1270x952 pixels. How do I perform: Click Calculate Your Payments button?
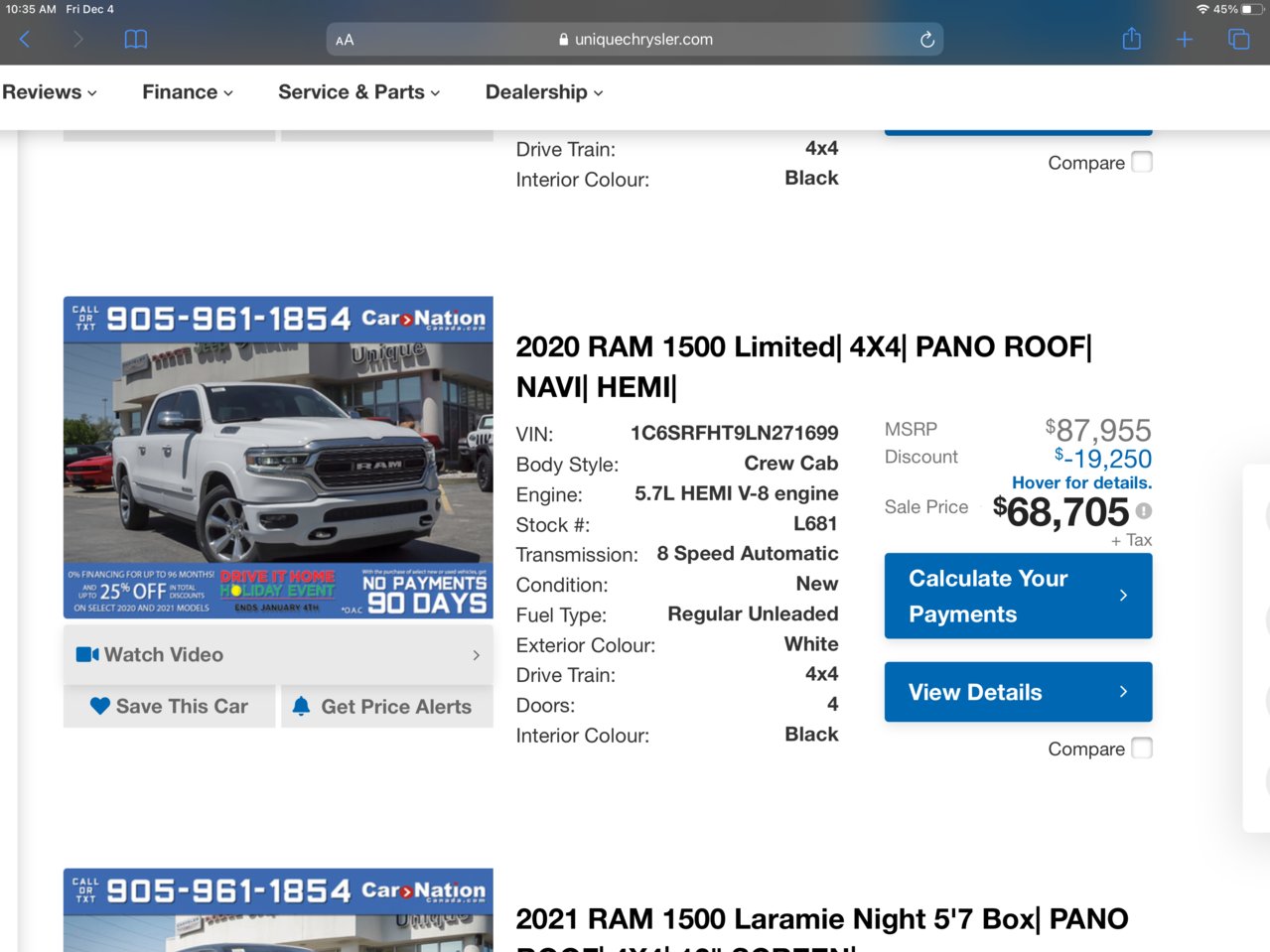coord(1018,596)
